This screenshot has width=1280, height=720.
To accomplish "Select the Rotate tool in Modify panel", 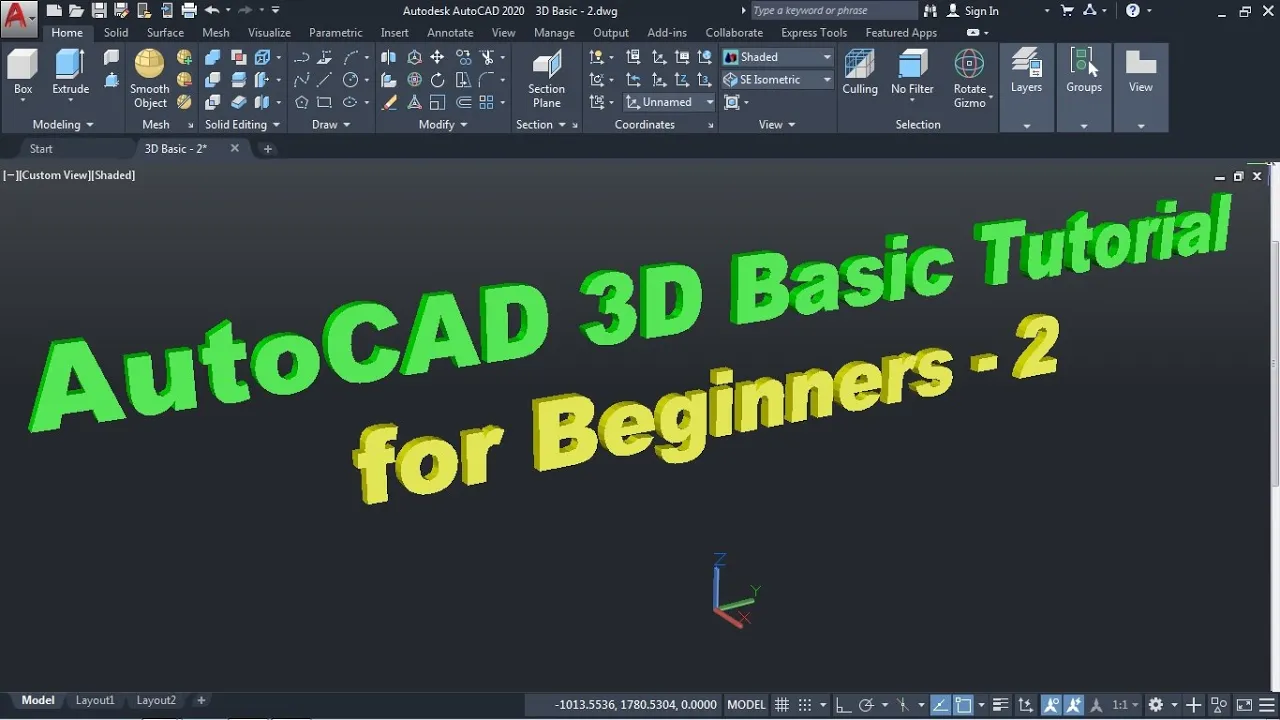I will pos(437,80).
